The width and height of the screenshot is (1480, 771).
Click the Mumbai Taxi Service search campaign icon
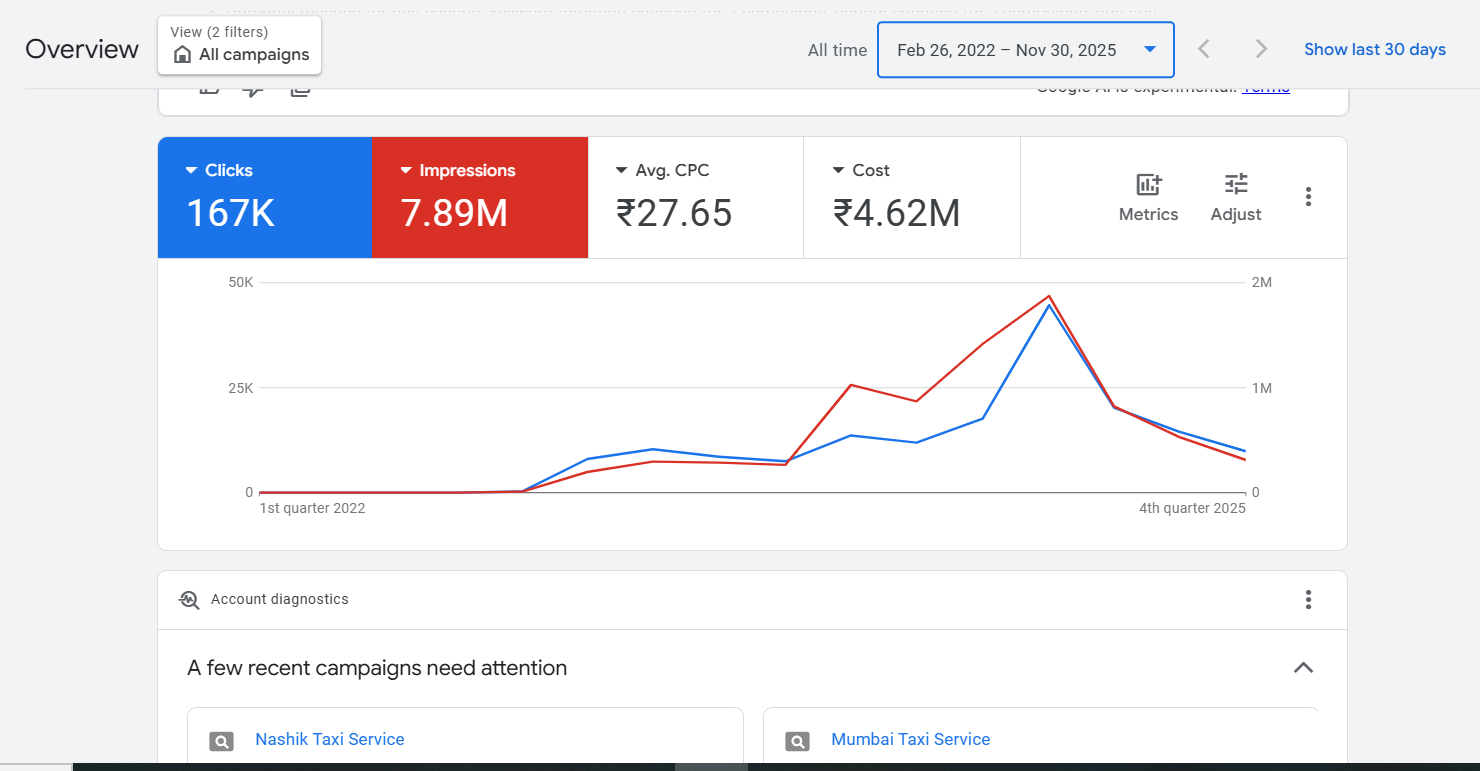click(797, 741)
